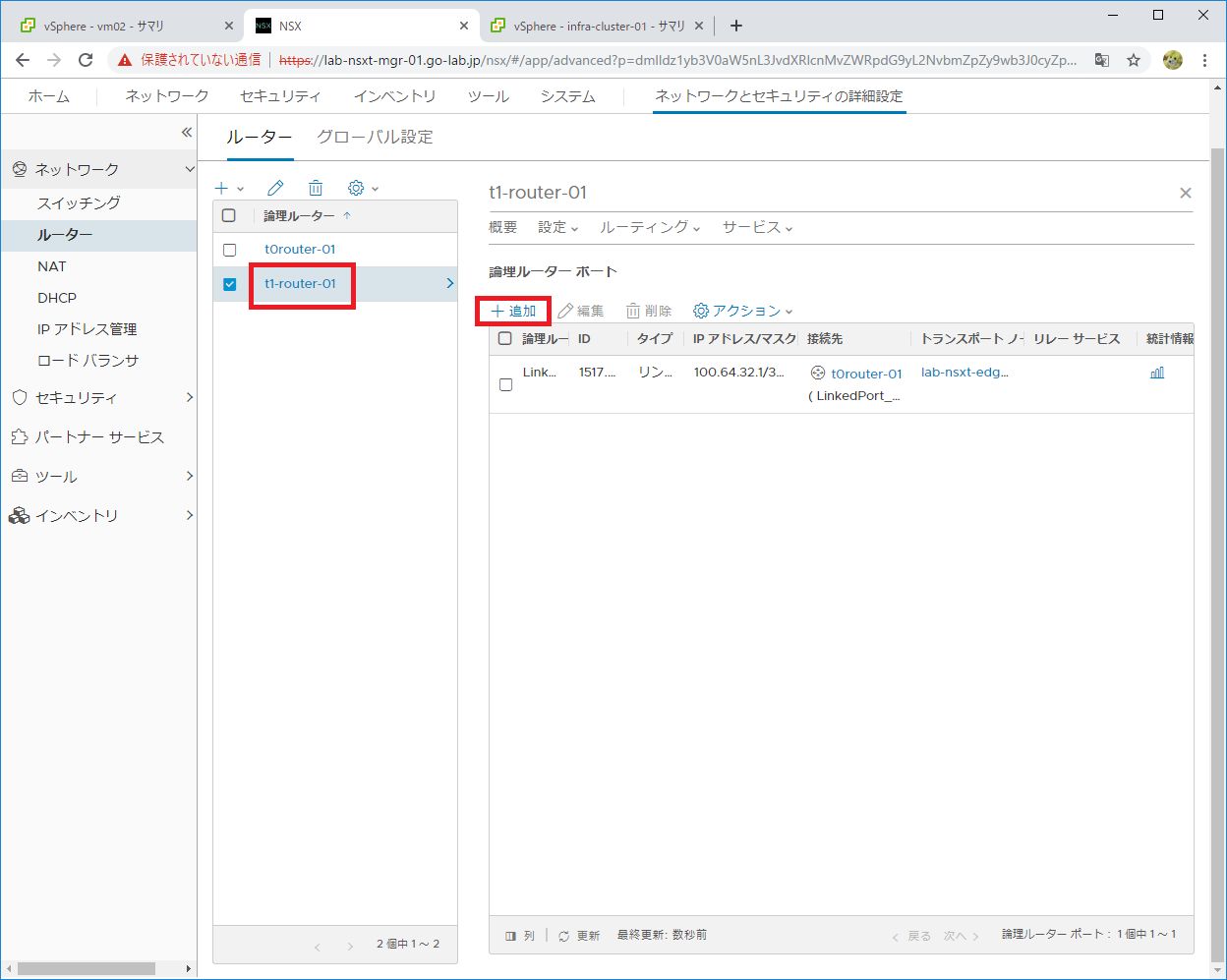
Task: Select スイッチング in the sidebar
Action: coord(79,202)
